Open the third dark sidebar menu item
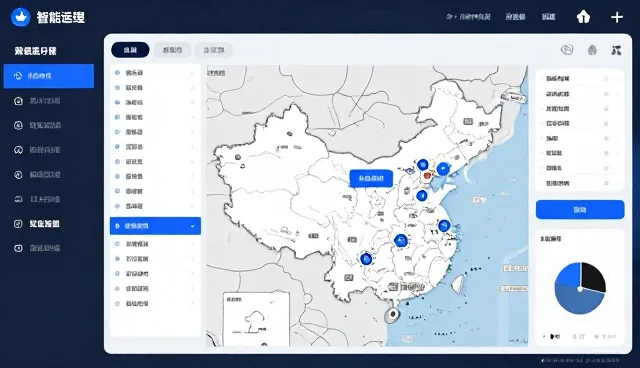Image resolution: width=640 pixels, height=368 pixels. (x=45, y=125)
